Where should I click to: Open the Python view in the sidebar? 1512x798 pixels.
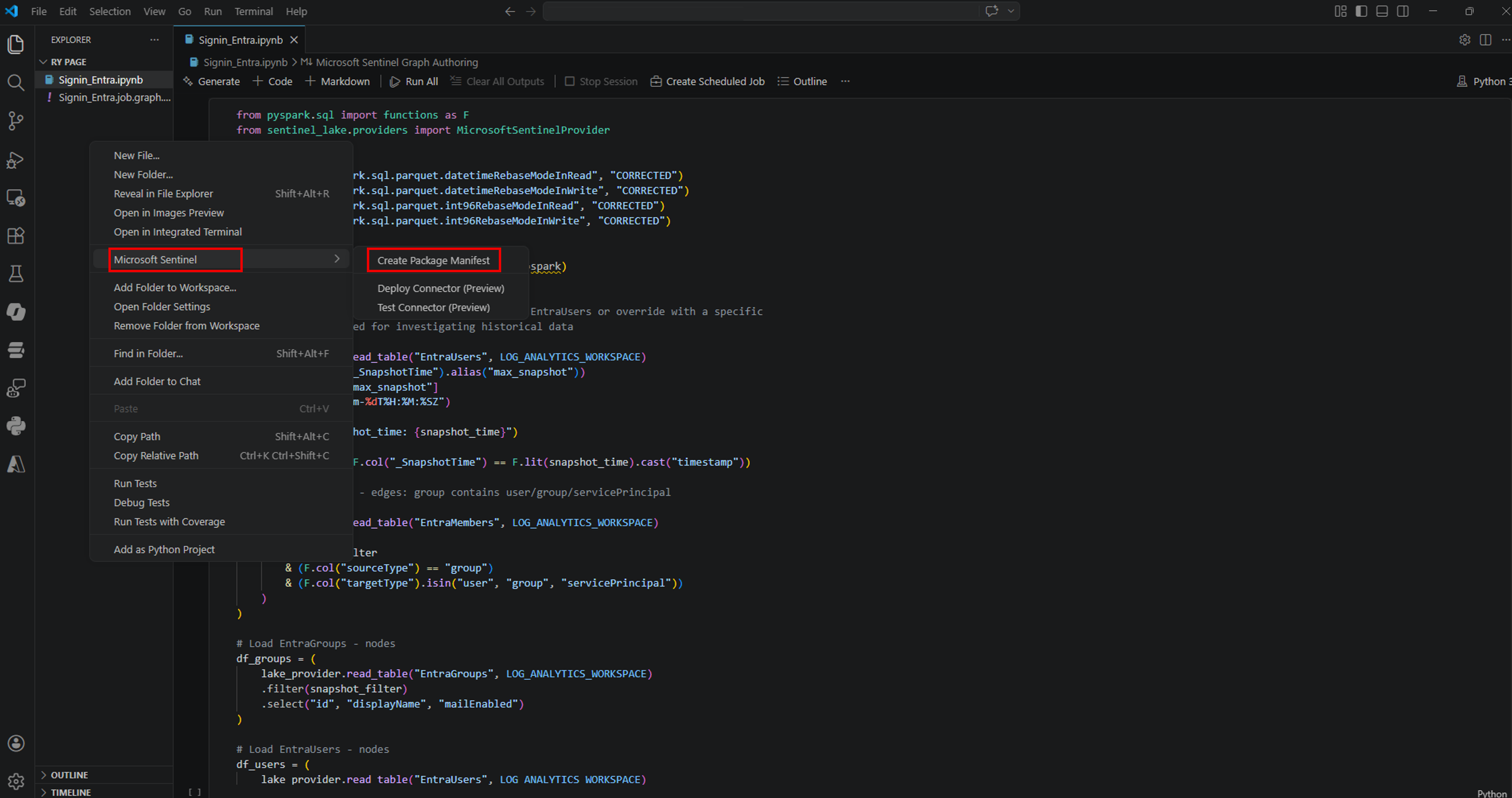click(16, 425)
